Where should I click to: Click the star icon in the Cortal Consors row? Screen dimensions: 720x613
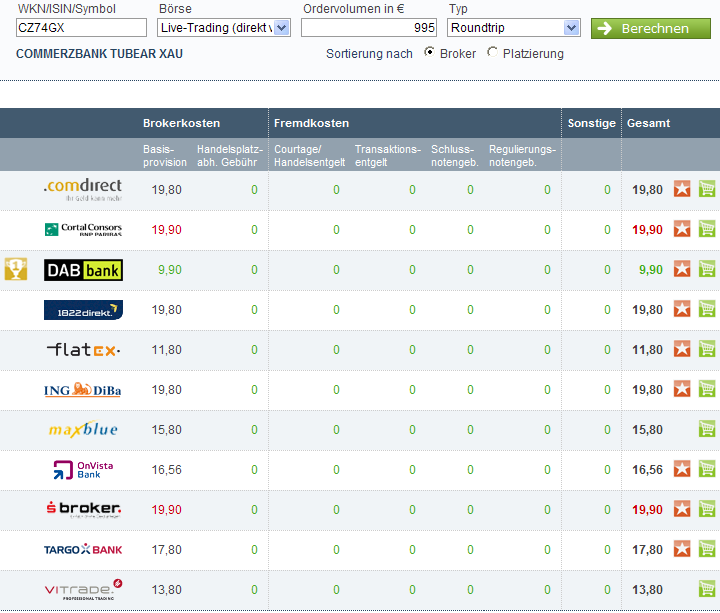pyautogui.click(x=682, y=229)
